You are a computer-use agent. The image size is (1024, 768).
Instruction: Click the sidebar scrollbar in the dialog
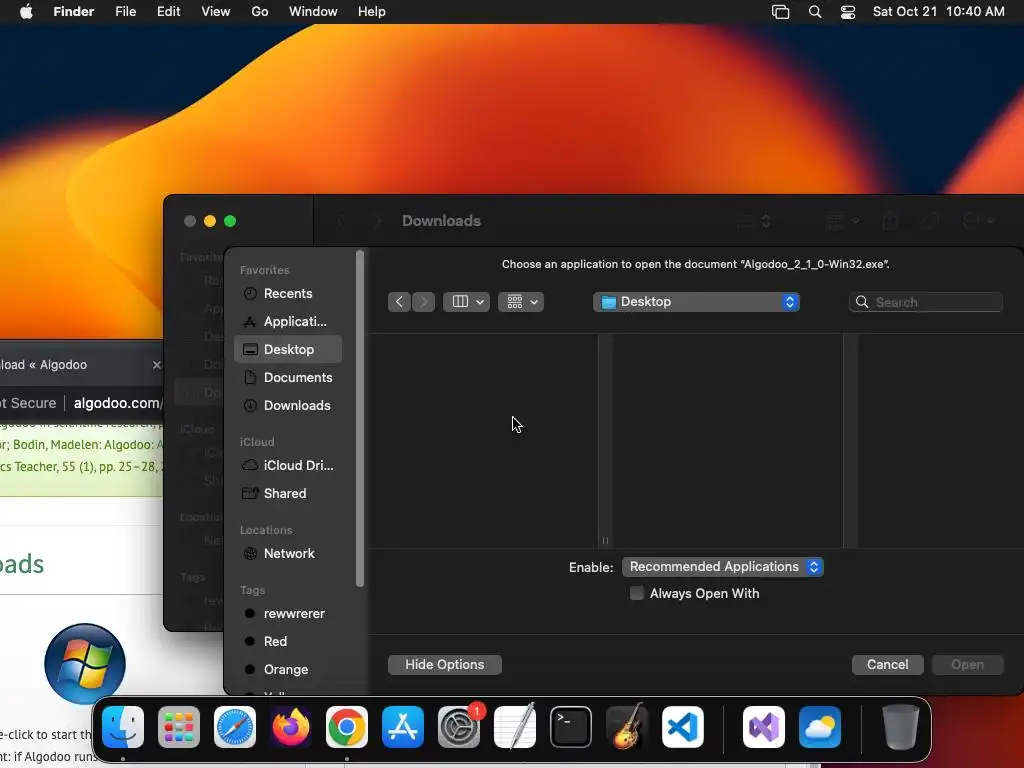click(x=360, y=419)
